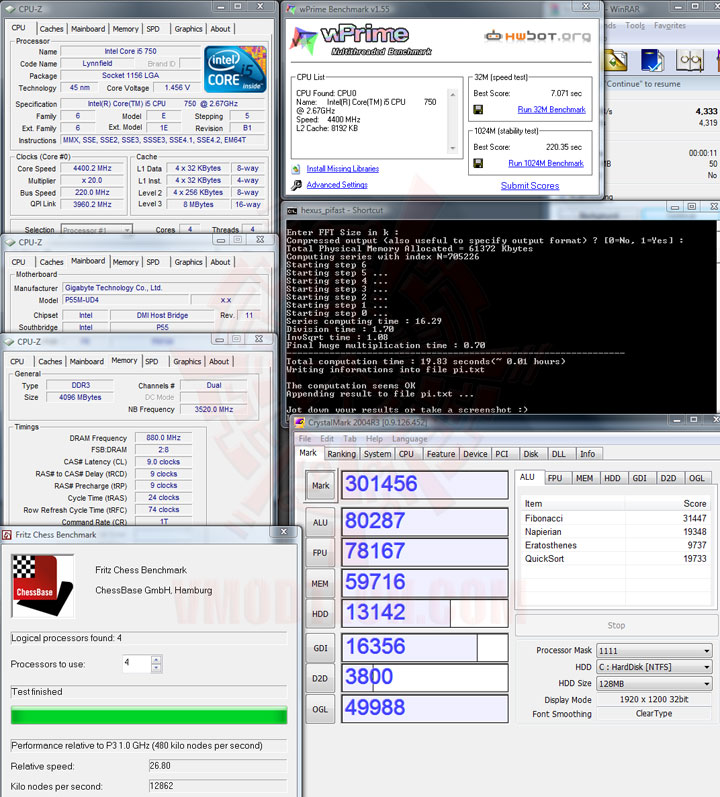Click the HDD score bar showing 13142
720x797 pixels.
pos(425,613)
